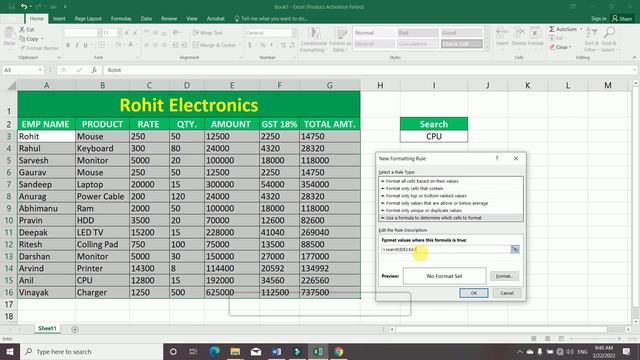The image size is (640, 360).
Task: Click the Insert cells icon
Action: [502, 33]
